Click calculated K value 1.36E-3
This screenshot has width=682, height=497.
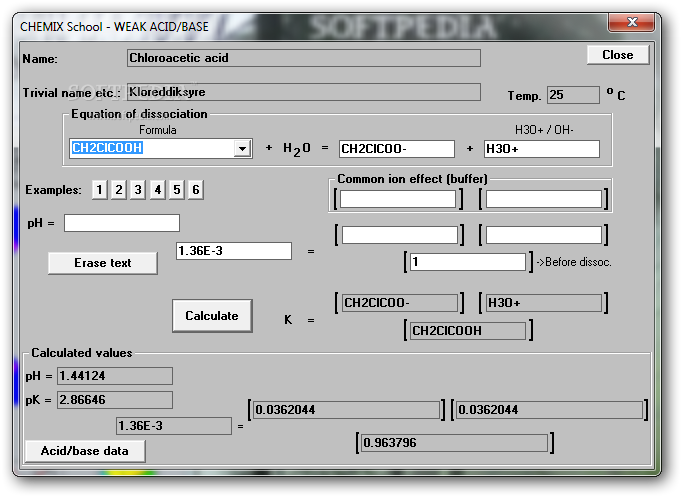point(174,426)
